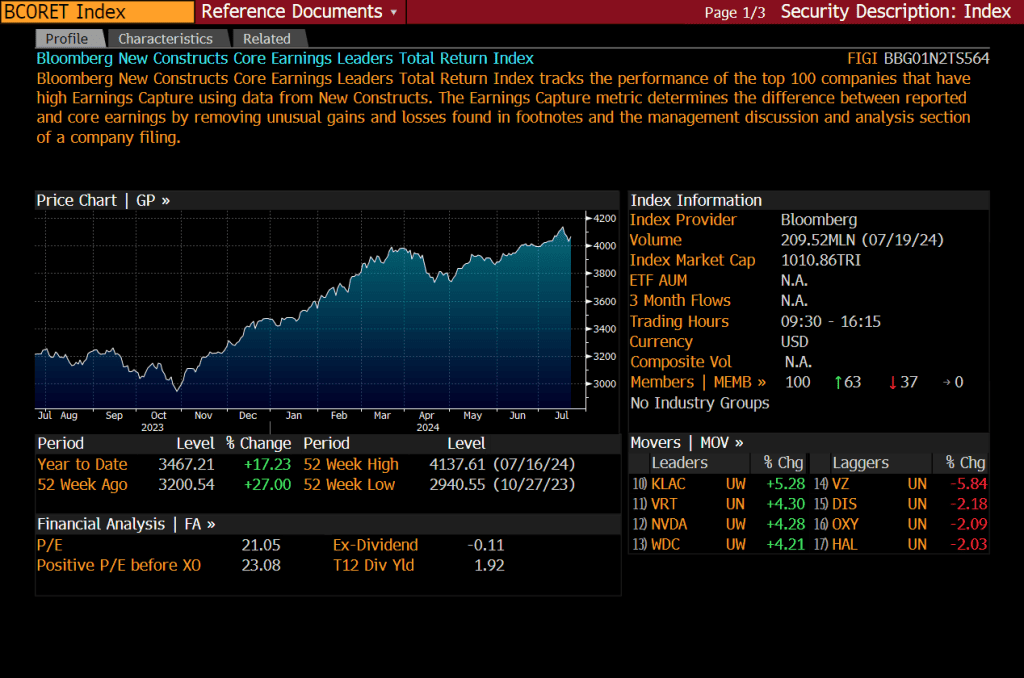The image size is (1024, 678).
Task: Click VZ's -5.84 change value
Action: [968, 484]
